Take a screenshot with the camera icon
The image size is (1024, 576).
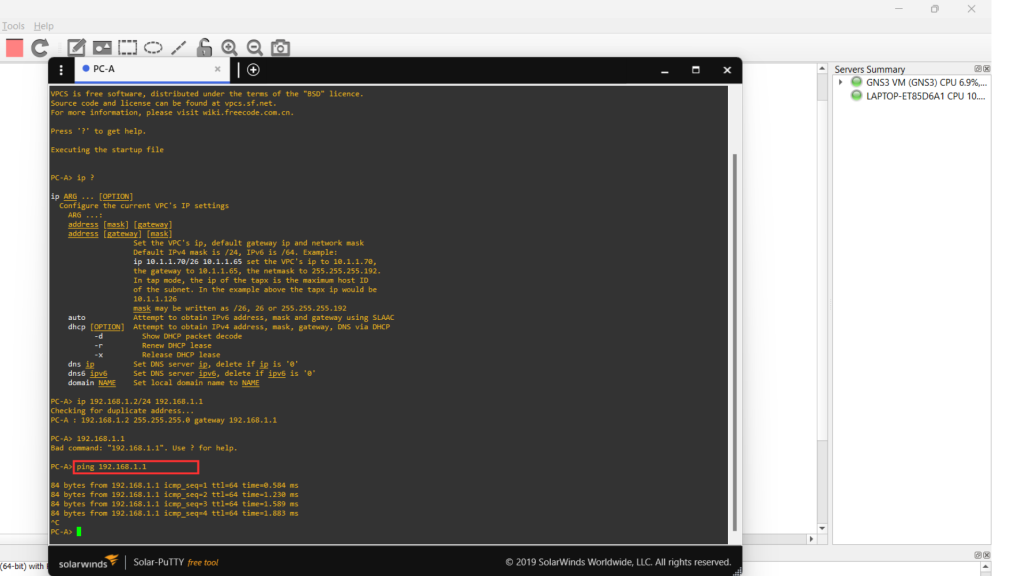pos(281,47)
